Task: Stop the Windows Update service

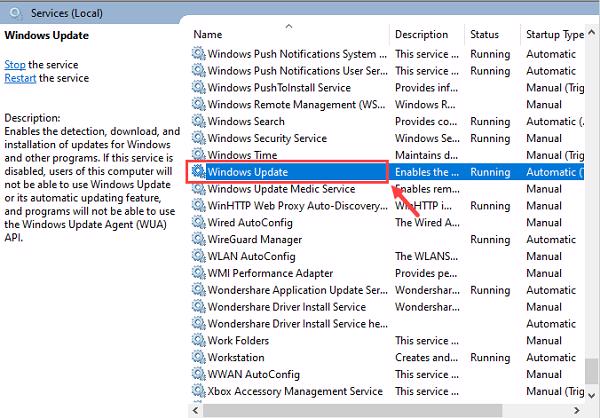Action: (15, 64)
